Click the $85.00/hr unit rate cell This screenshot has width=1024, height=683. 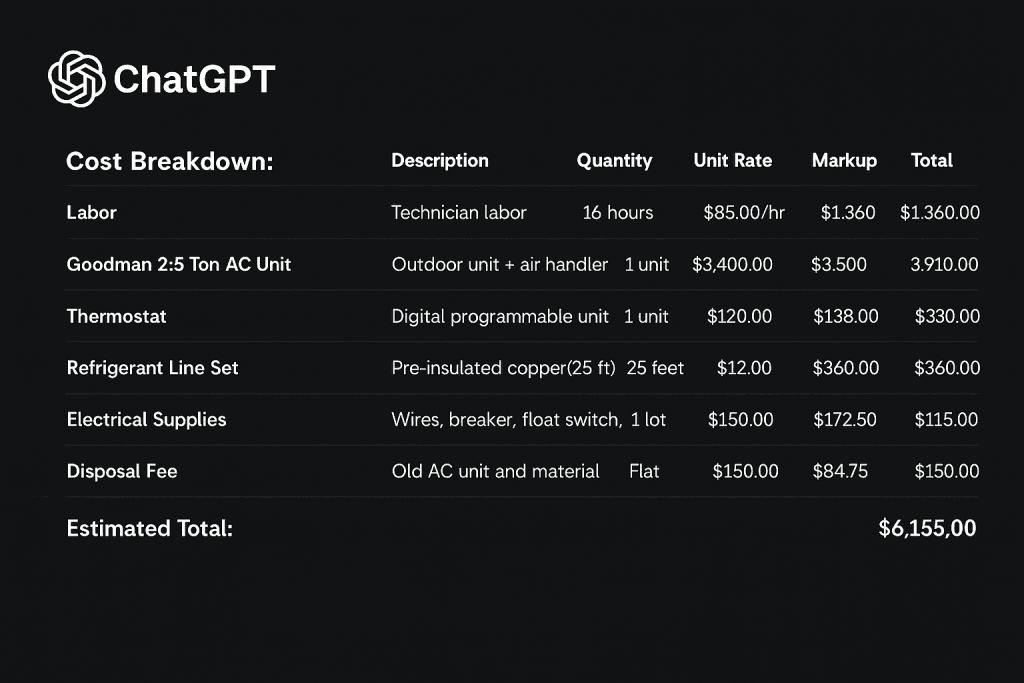tap(744, 213)
